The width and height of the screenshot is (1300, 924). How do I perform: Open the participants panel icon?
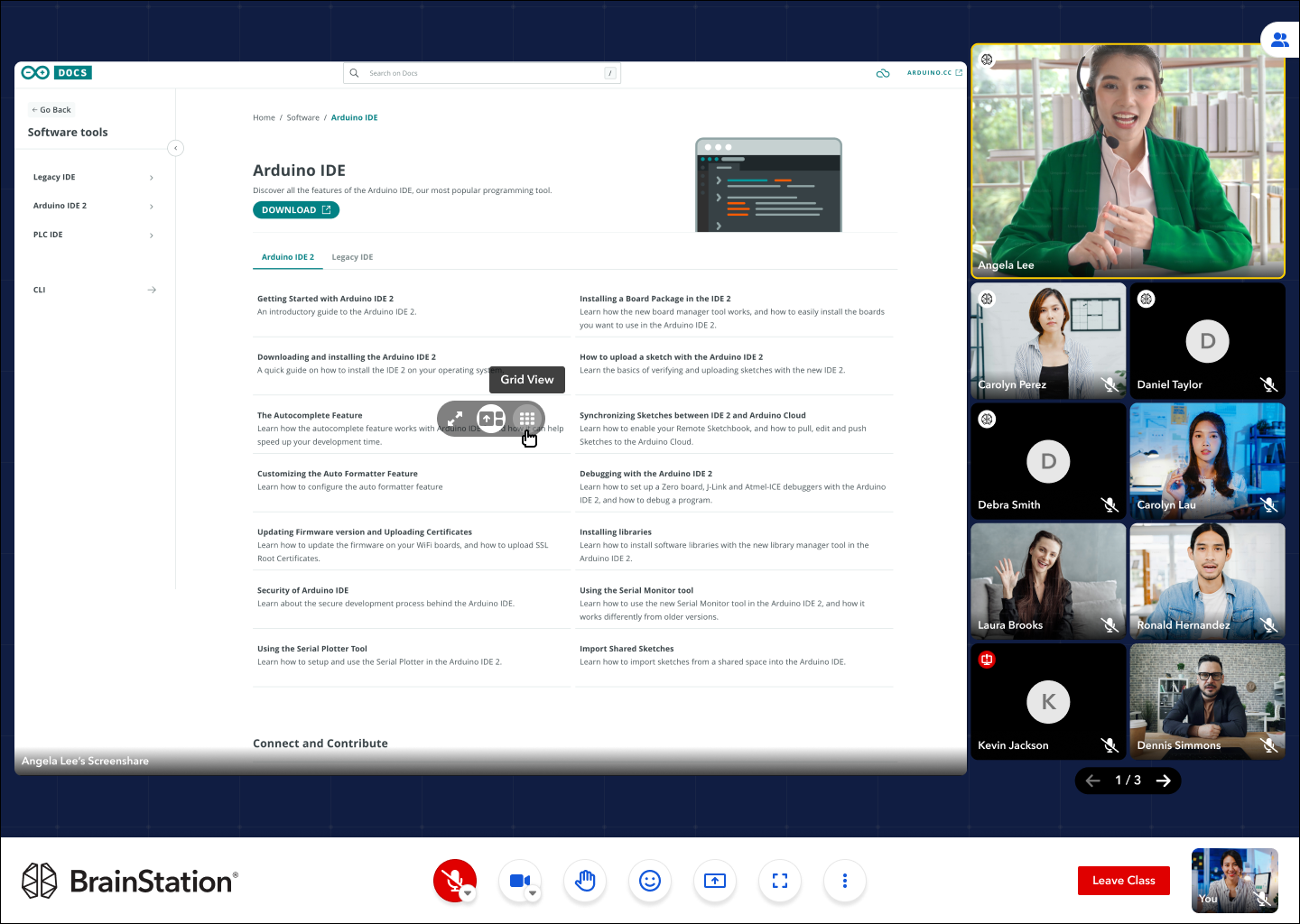point(1280,40)
